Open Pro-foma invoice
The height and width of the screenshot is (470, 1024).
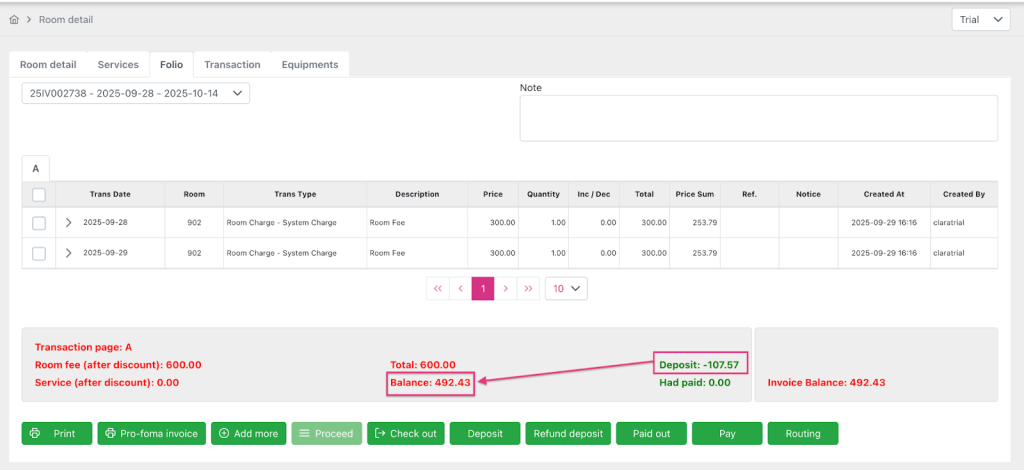[x=150, y=433]
